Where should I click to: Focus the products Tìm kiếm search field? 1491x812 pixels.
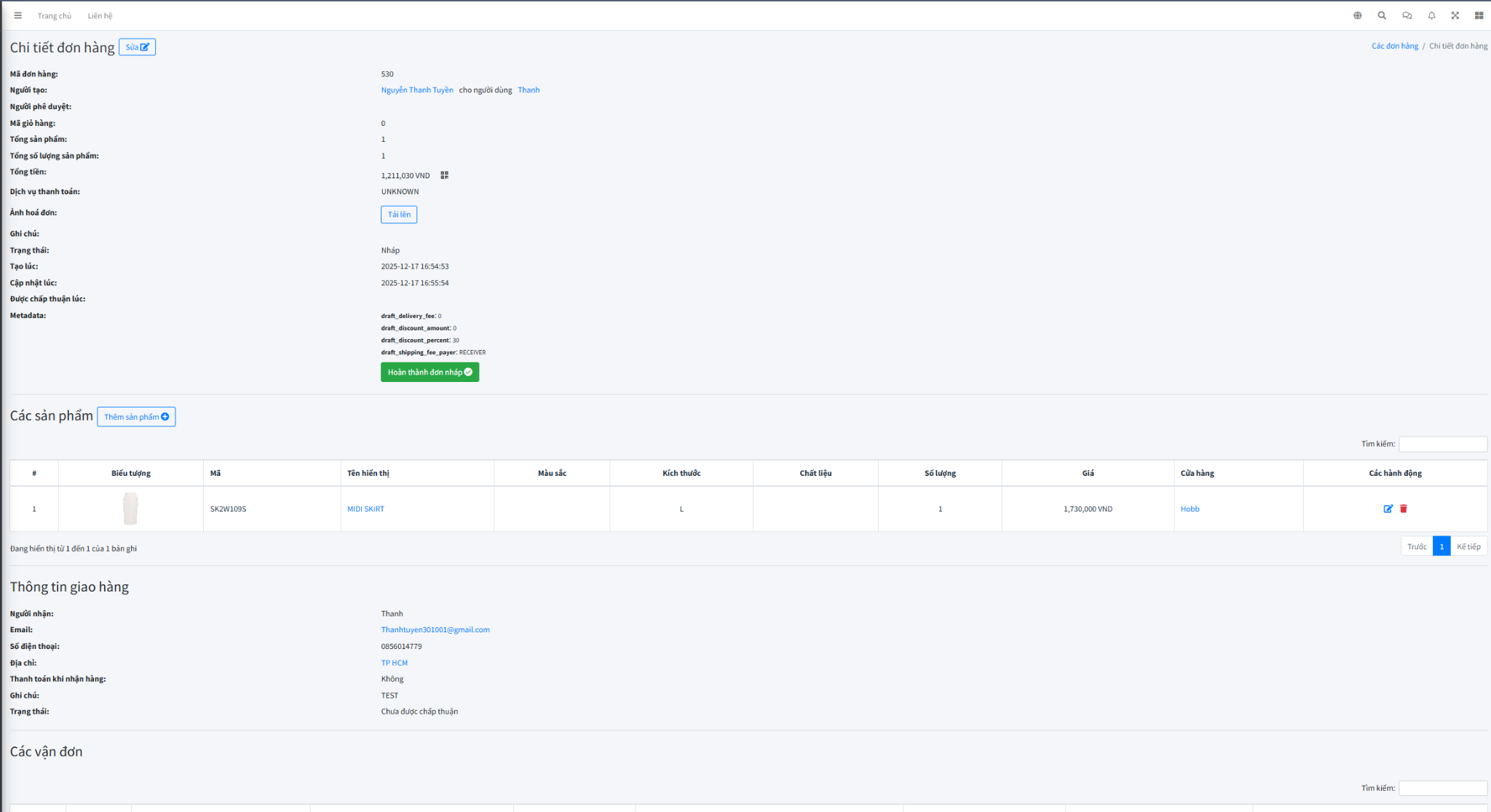[1442, 444]
